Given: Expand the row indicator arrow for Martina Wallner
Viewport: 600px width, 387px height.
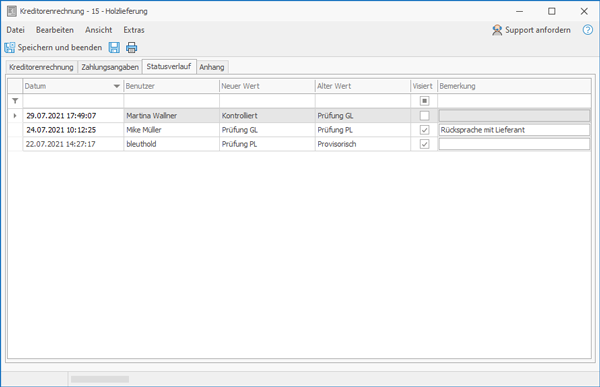Looking at the screenshot, I should tap(15, 116).
